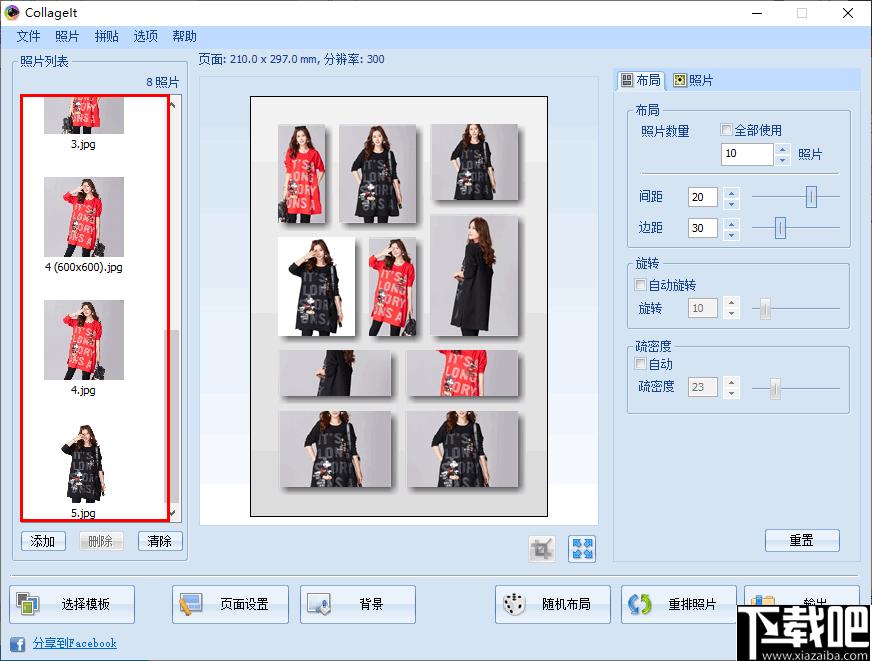Click the 边距 slider handle
The width and height of the screenshot is (872, 661).
point(780,228)
